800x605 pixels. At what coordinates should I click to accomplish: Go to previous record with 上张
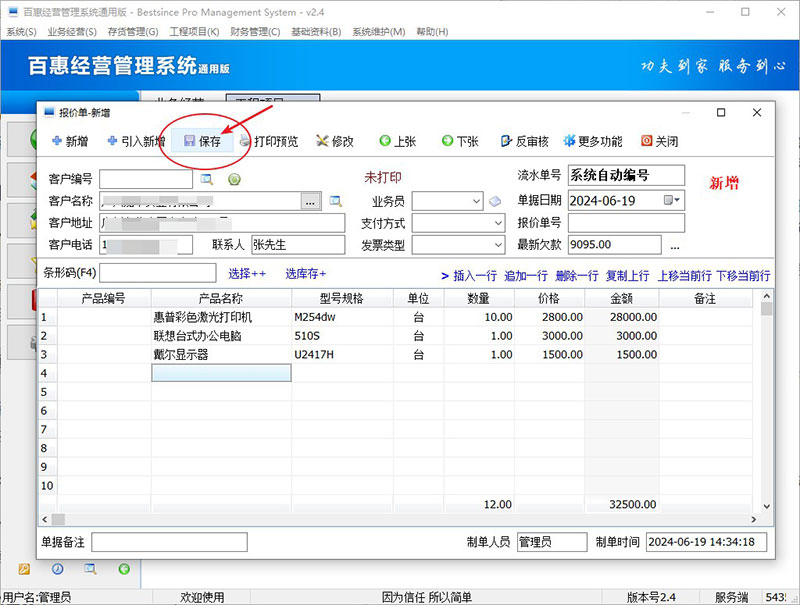[x=398, y=141]
